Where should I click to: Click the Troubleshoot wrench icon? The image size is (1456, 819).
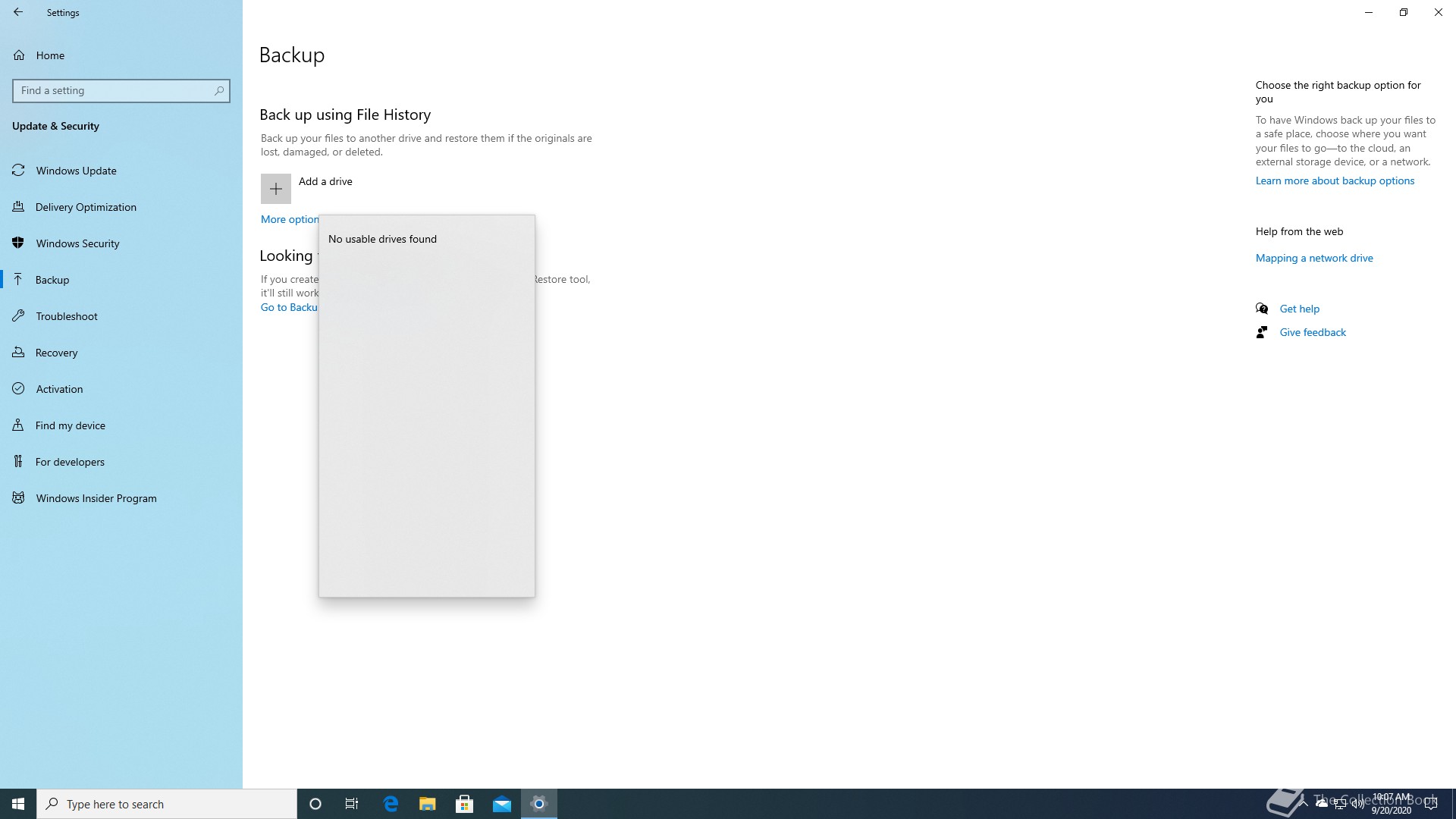[19, 316]
